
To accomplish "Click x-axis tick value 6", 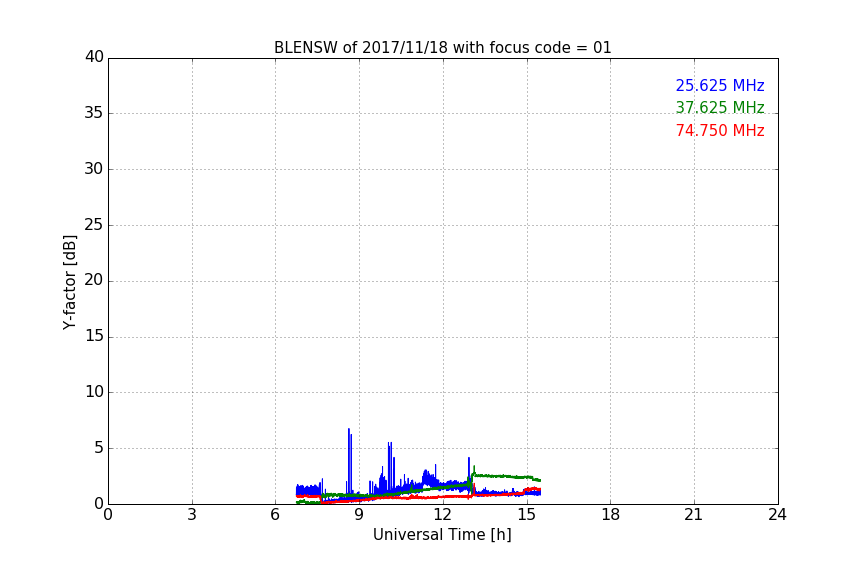I will tap(275, 515).
